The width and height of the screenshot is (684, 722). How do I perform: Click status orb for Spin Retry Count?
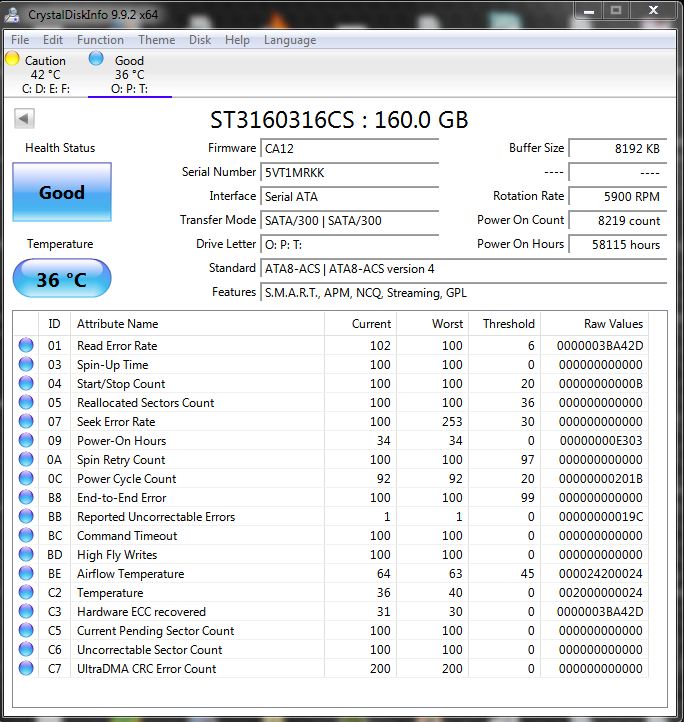point(26,459)
